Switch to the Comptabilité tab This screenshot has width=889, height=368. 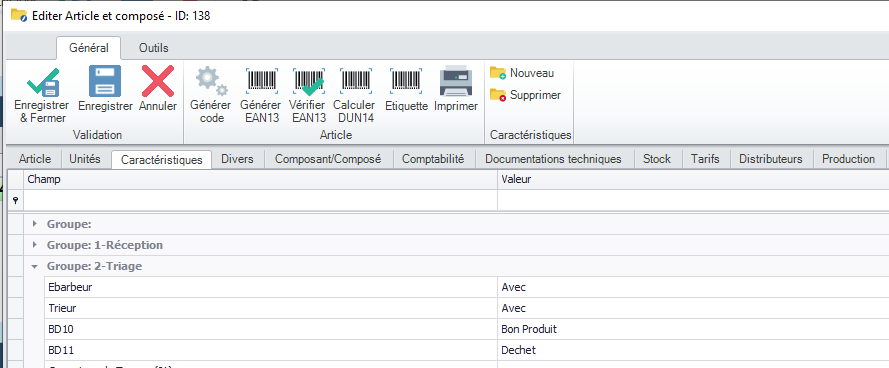point(433,159)
